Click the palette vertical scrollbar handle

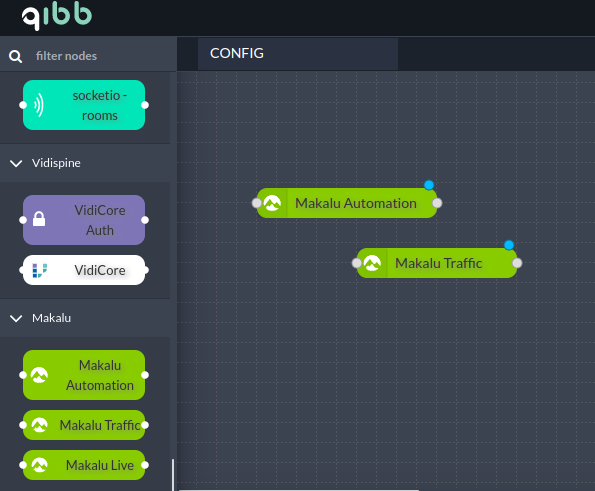(173, 475)
